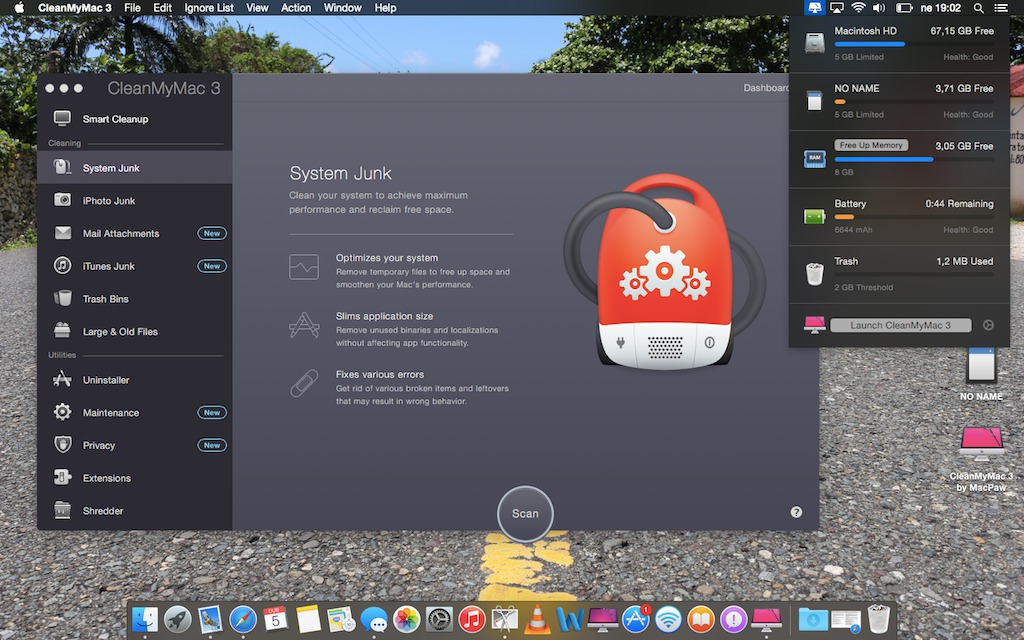The height and width of the screenshot is (640, 1024).
Task: Open the Window menu
Action: coord(342,8)
